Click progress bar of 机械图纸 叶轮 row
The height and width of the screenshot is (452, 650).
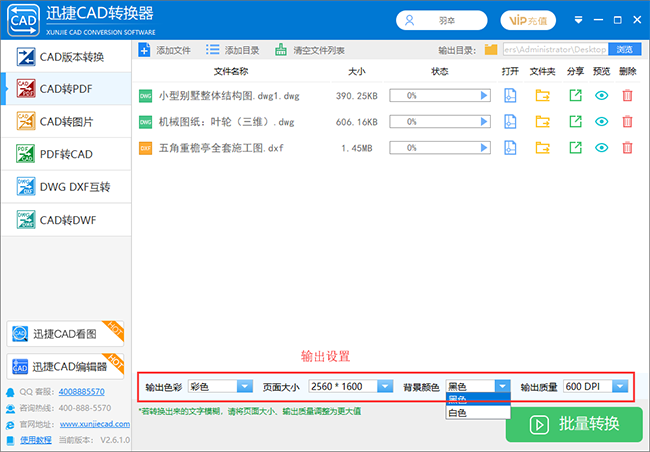[x=440, y=122]
